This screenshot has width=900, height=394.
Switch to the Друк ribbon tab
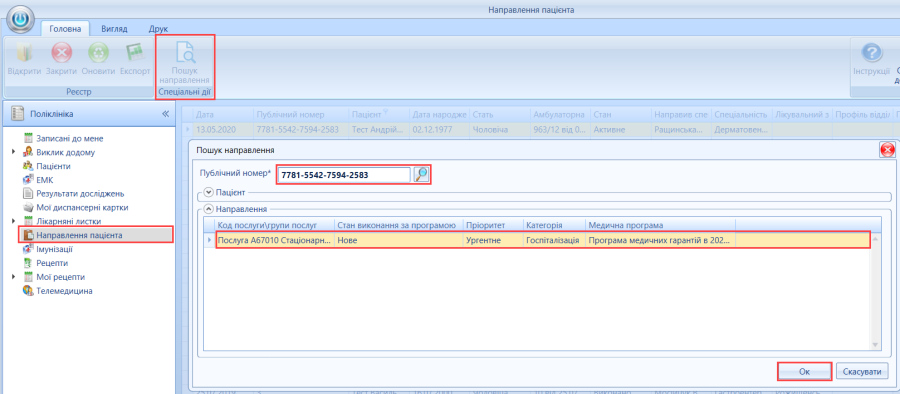point(158,29)
